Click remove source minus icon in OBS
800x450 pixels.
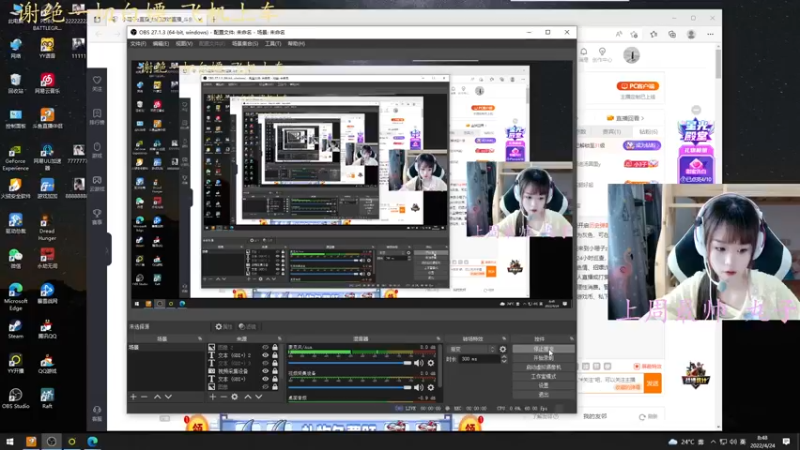223,396
